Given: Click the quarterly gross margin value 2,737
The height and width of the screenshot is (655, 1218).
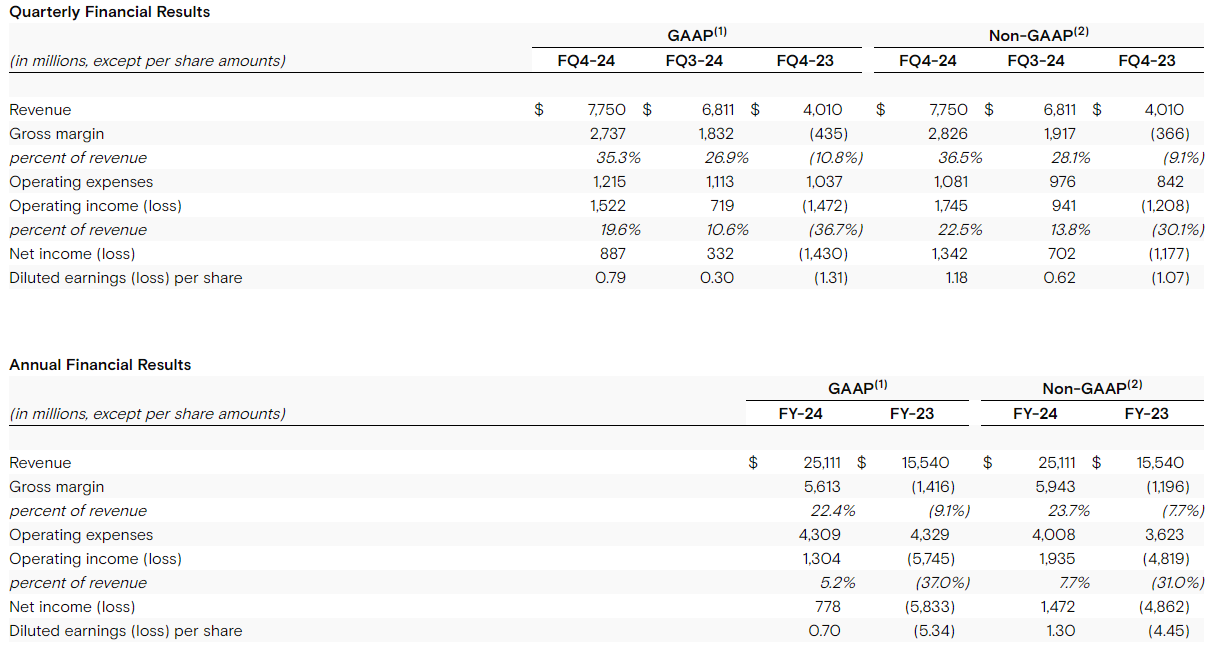Looking at the screenshot, I should pyautogui.click(x=610, y=134).
